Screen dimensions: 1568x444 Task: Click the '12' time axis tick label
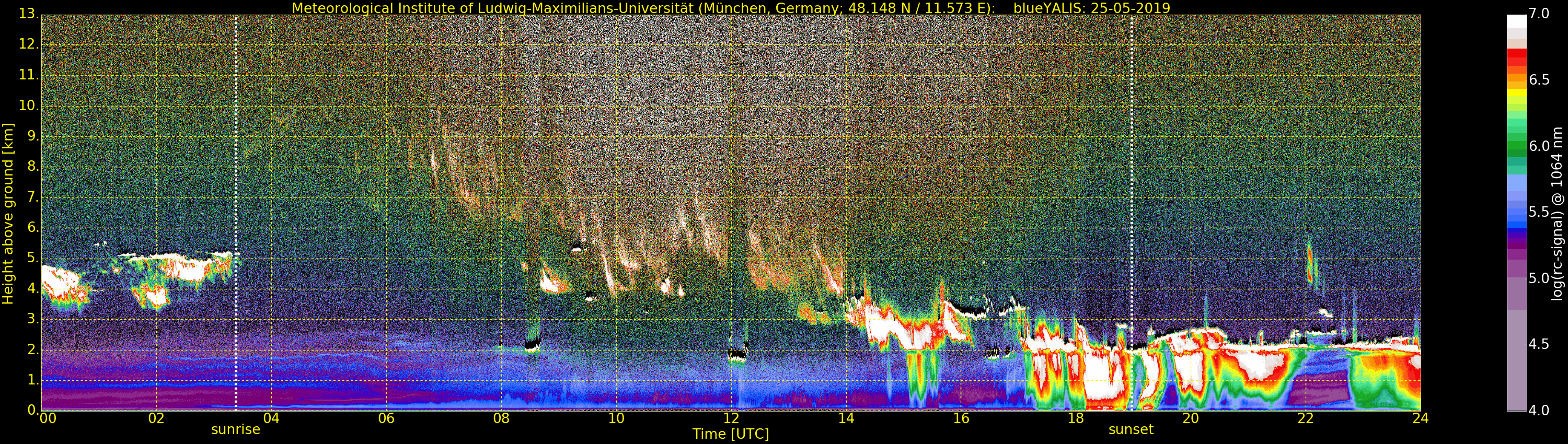731,418
